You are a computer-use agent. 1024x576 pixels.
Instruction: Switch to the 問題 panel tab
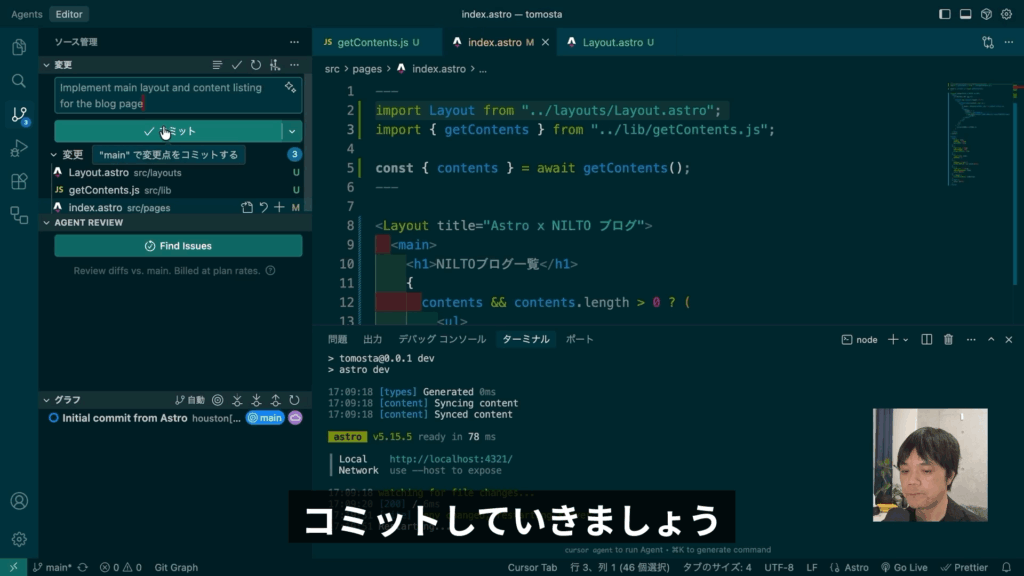pos(335,339)
